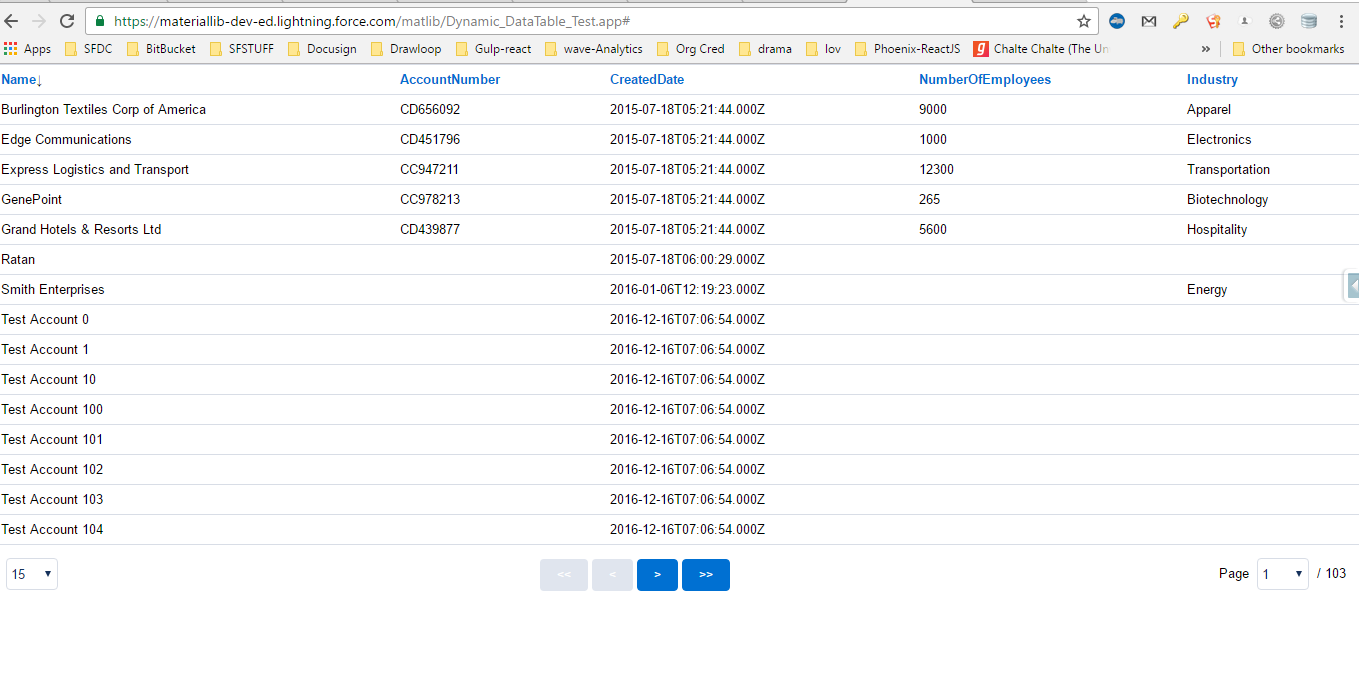Screen dimensions: 1359x700
Task: Click the Test Account 104 row
Action: click(x=679, y=530)
